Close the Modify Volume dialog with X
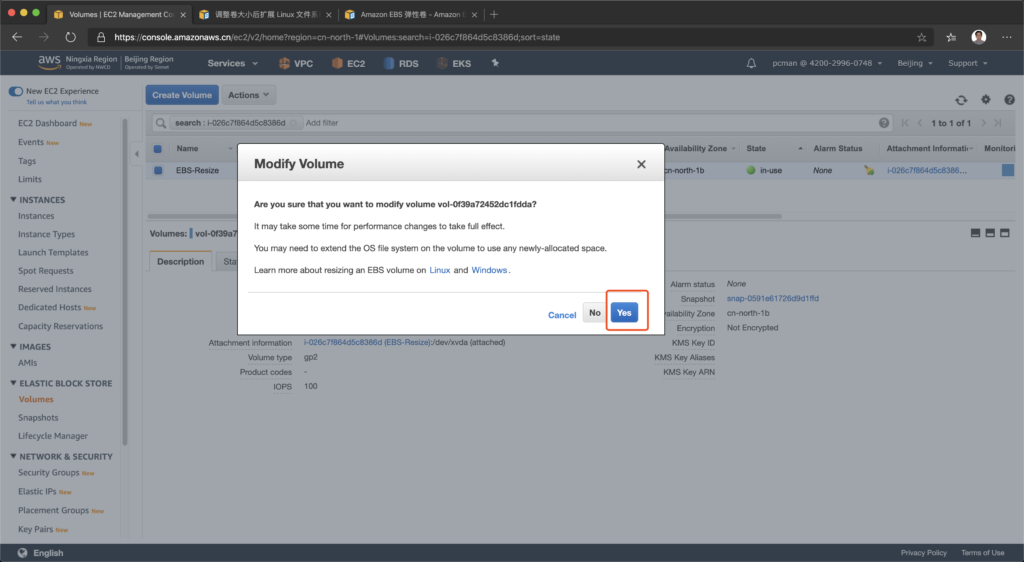1024x562 pixels. (x=641, y=164)
